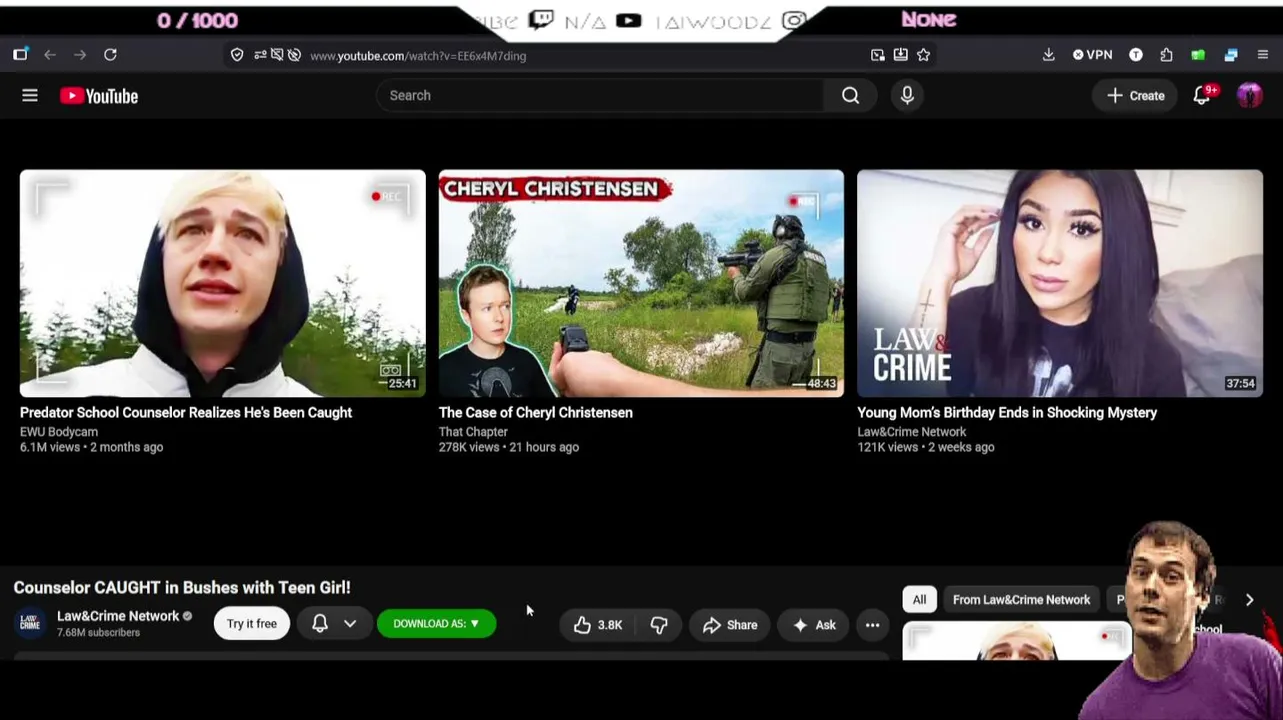Click '278K views • 21 hours ago' text
Image resolution: width=1283 pixels, height=720 pixels.
pyautogui.click(x=509, y=447)
